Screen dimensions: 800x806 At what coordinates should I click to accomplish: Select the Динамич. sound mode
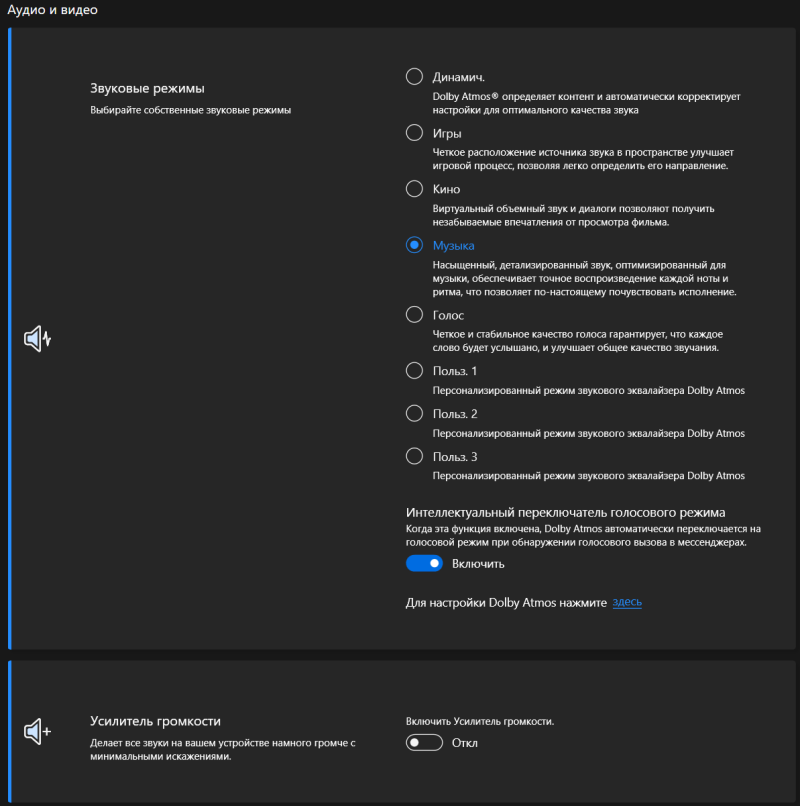point(414,77)
